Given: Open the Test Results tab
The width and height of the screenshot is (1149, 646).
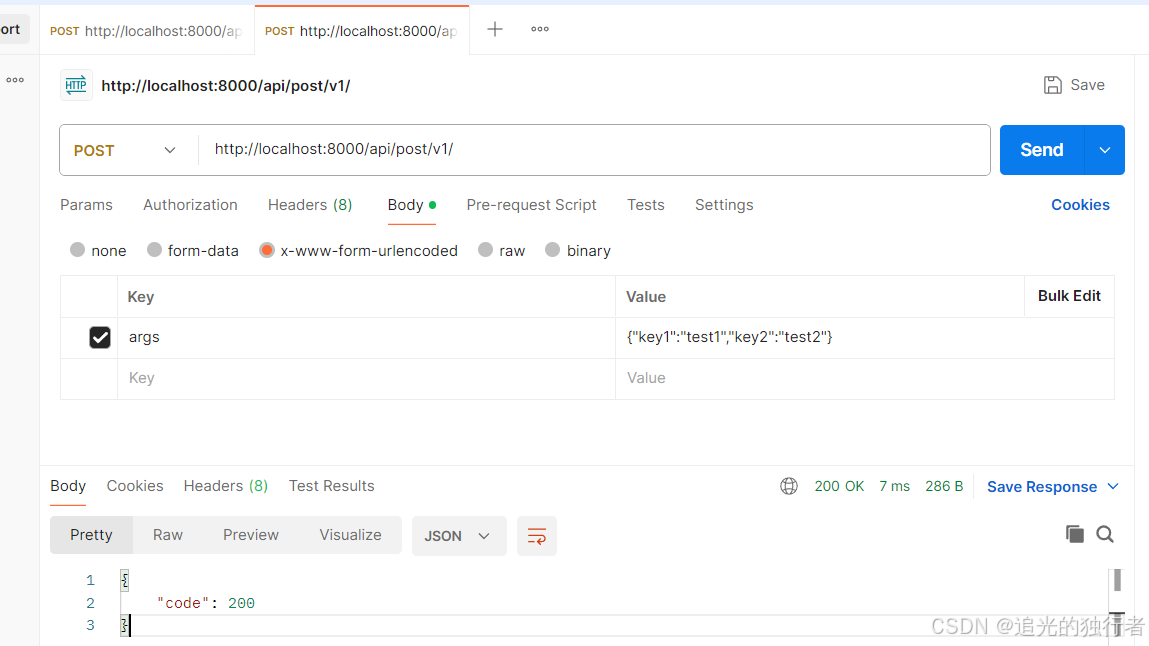Looking at the screenshot, I should click(x=331, y=486).
